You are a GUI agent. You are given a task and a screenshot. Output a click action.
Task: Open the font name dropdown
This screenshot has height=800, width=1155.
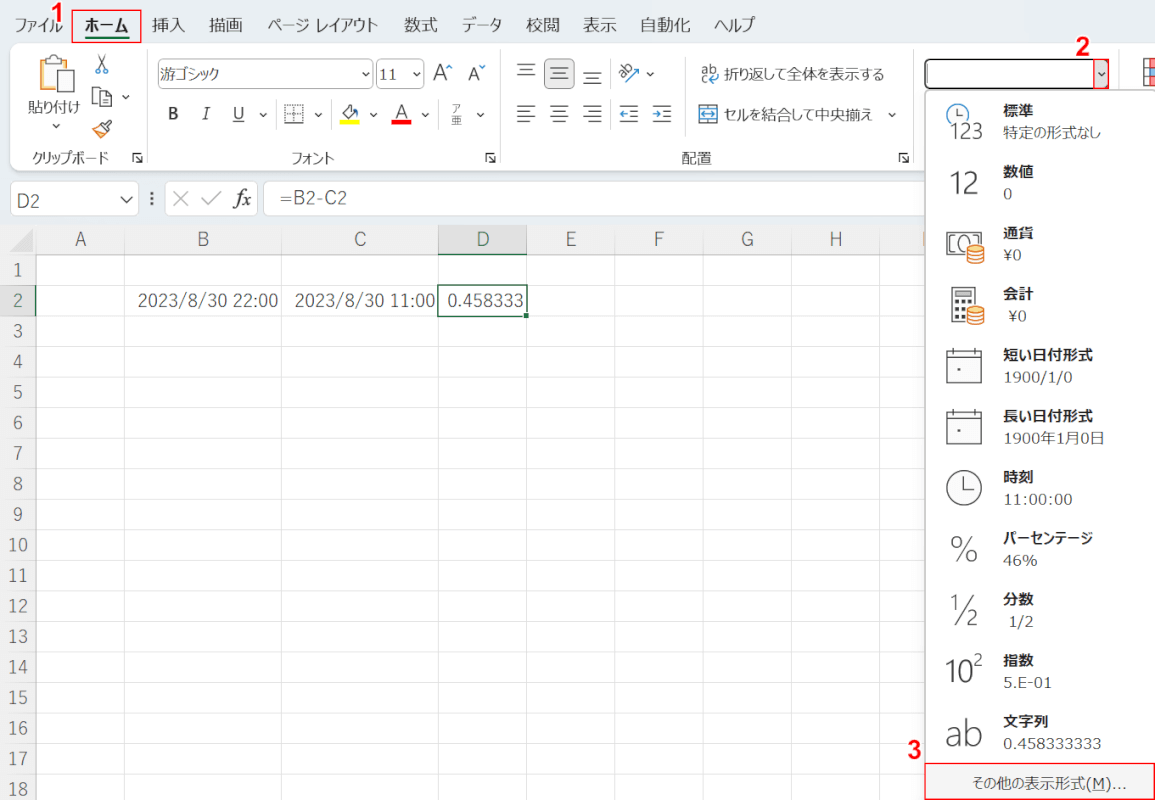click(x=366, y=74)
